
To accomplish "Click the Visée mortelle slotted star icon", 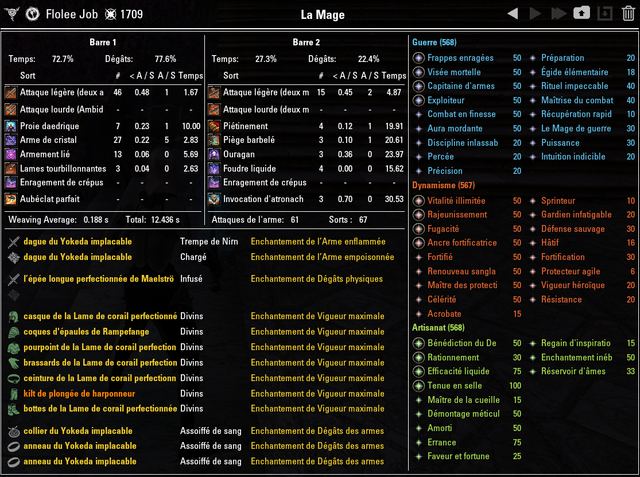I will tap(418, 72).
